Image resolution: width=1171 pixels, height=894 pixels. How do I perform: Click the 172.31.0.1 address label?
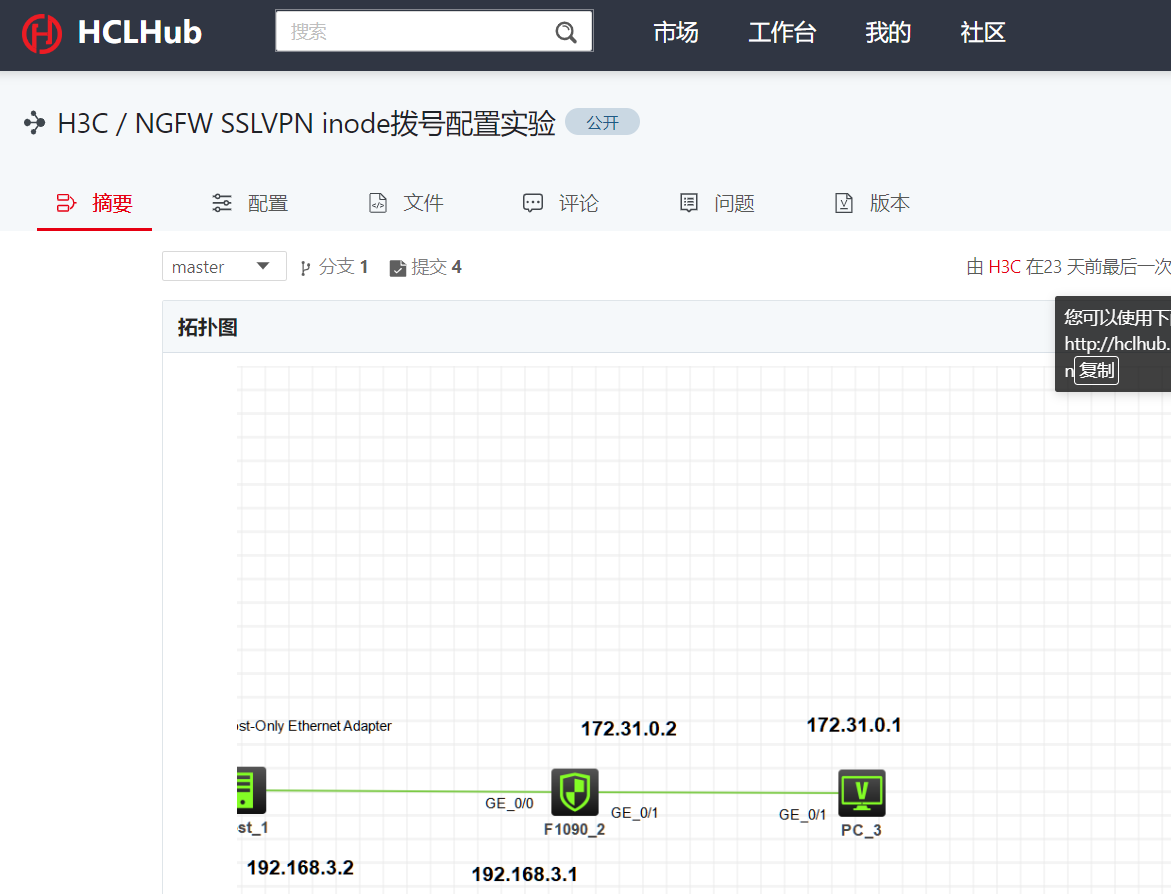pyautogui.click(x=854, y=725)
